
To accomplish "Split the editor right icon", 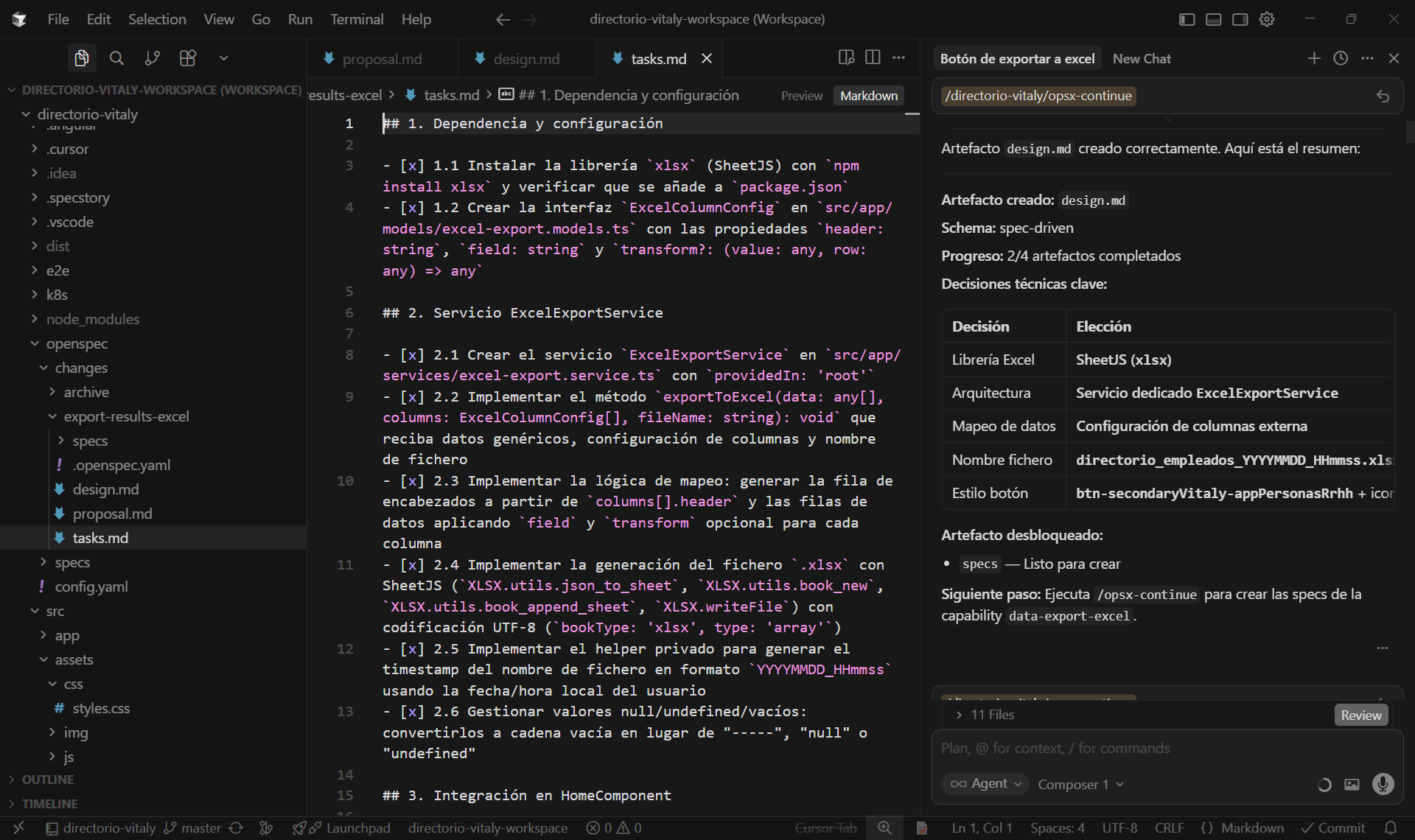I will coord(873,57).
